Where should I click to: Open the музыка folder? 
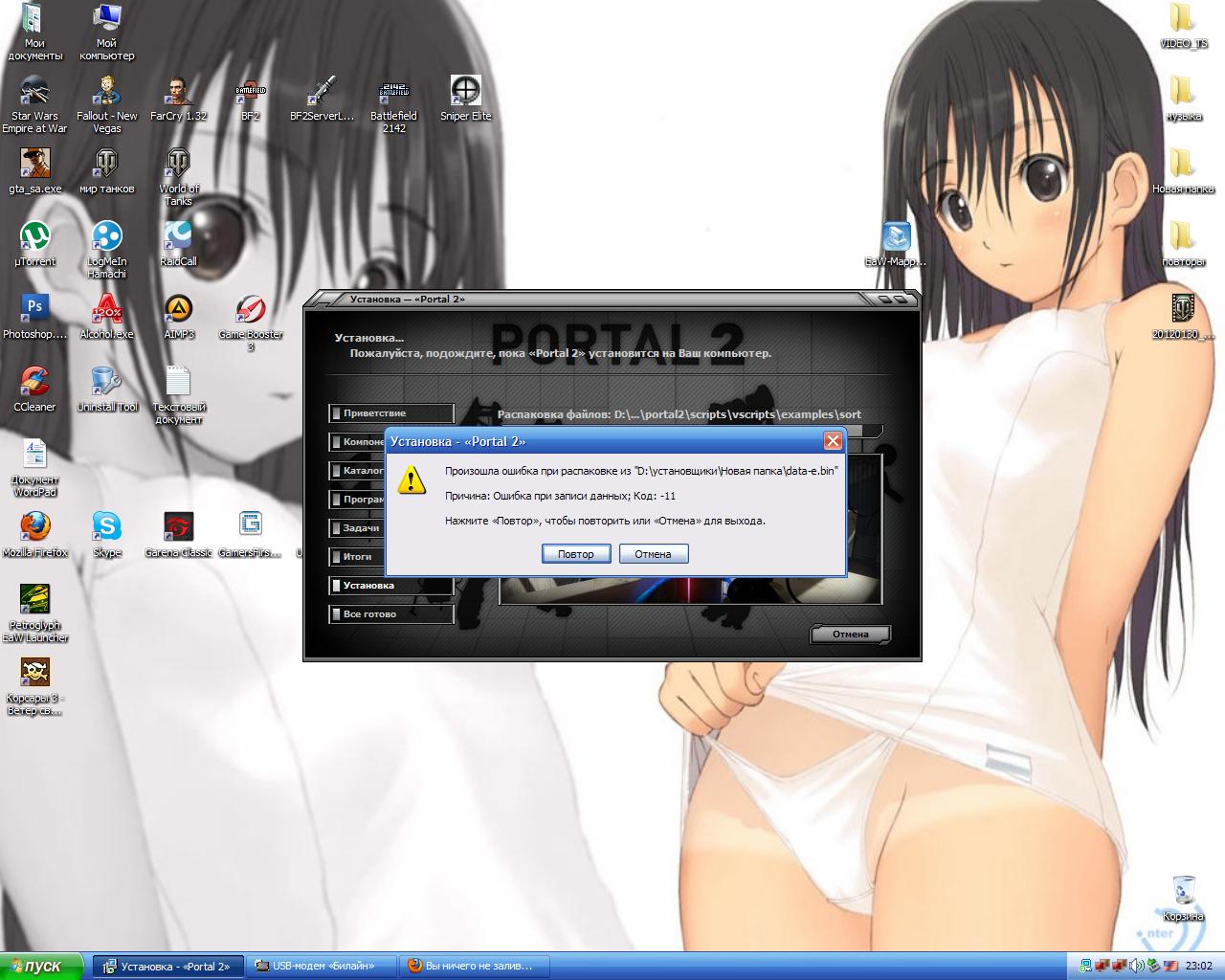[x=1183, y=100]
